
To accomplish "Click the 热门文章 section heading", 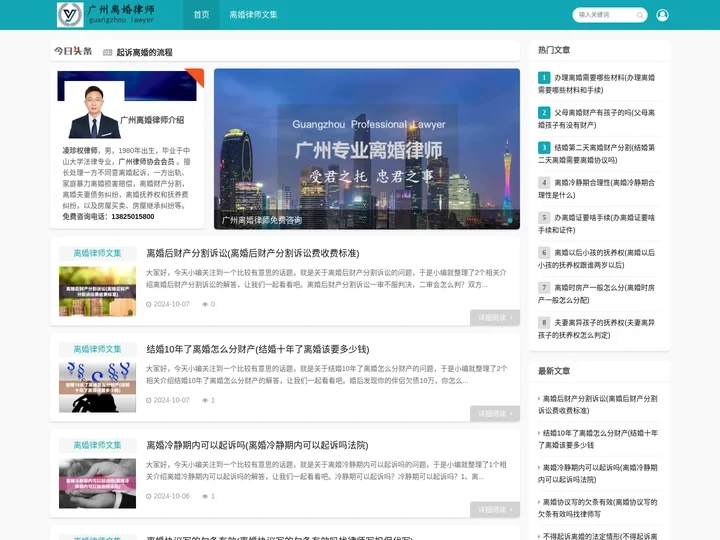I will [554, 50].
